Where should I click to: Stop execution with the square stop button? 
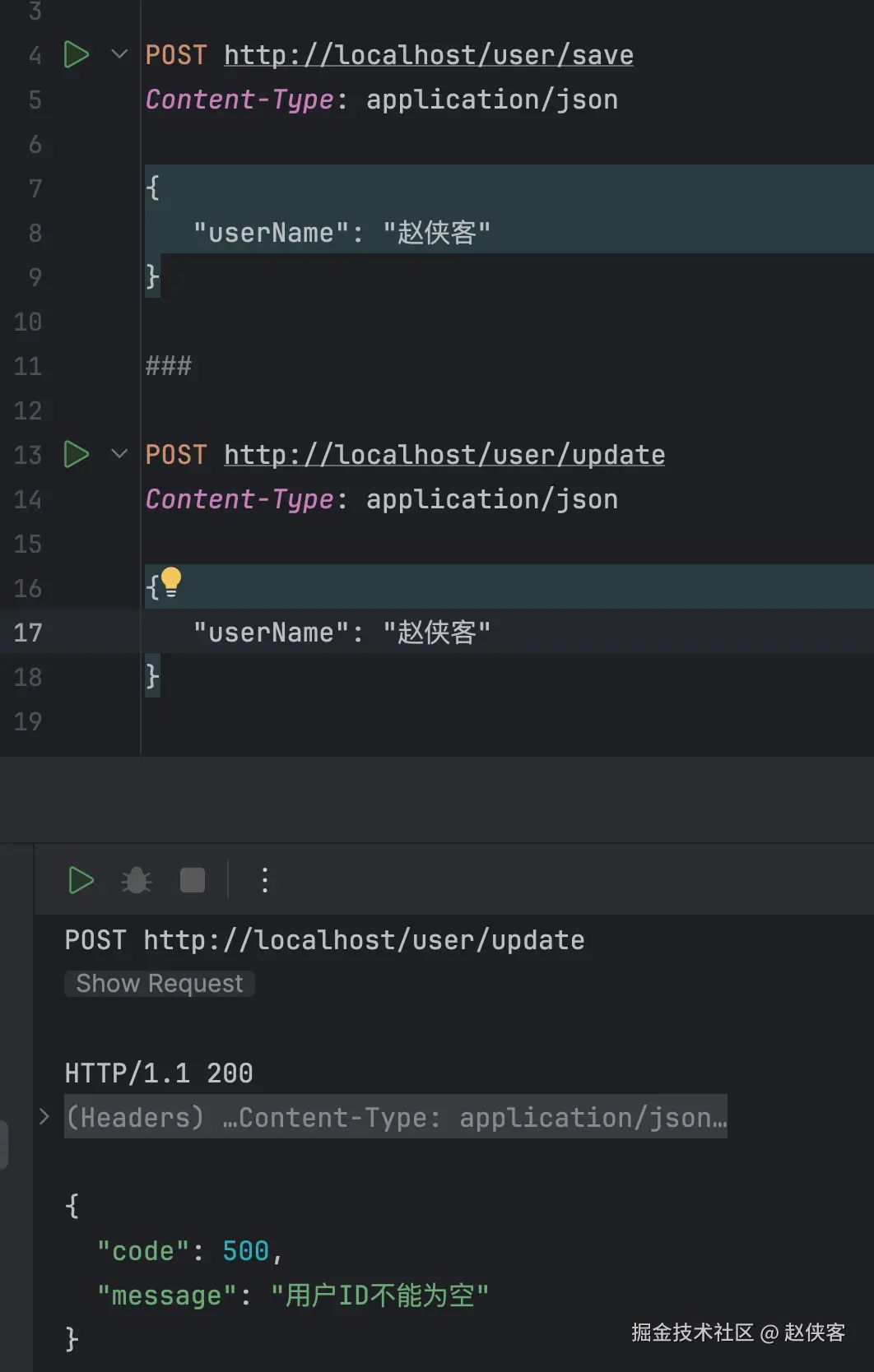tap(193, 881)
